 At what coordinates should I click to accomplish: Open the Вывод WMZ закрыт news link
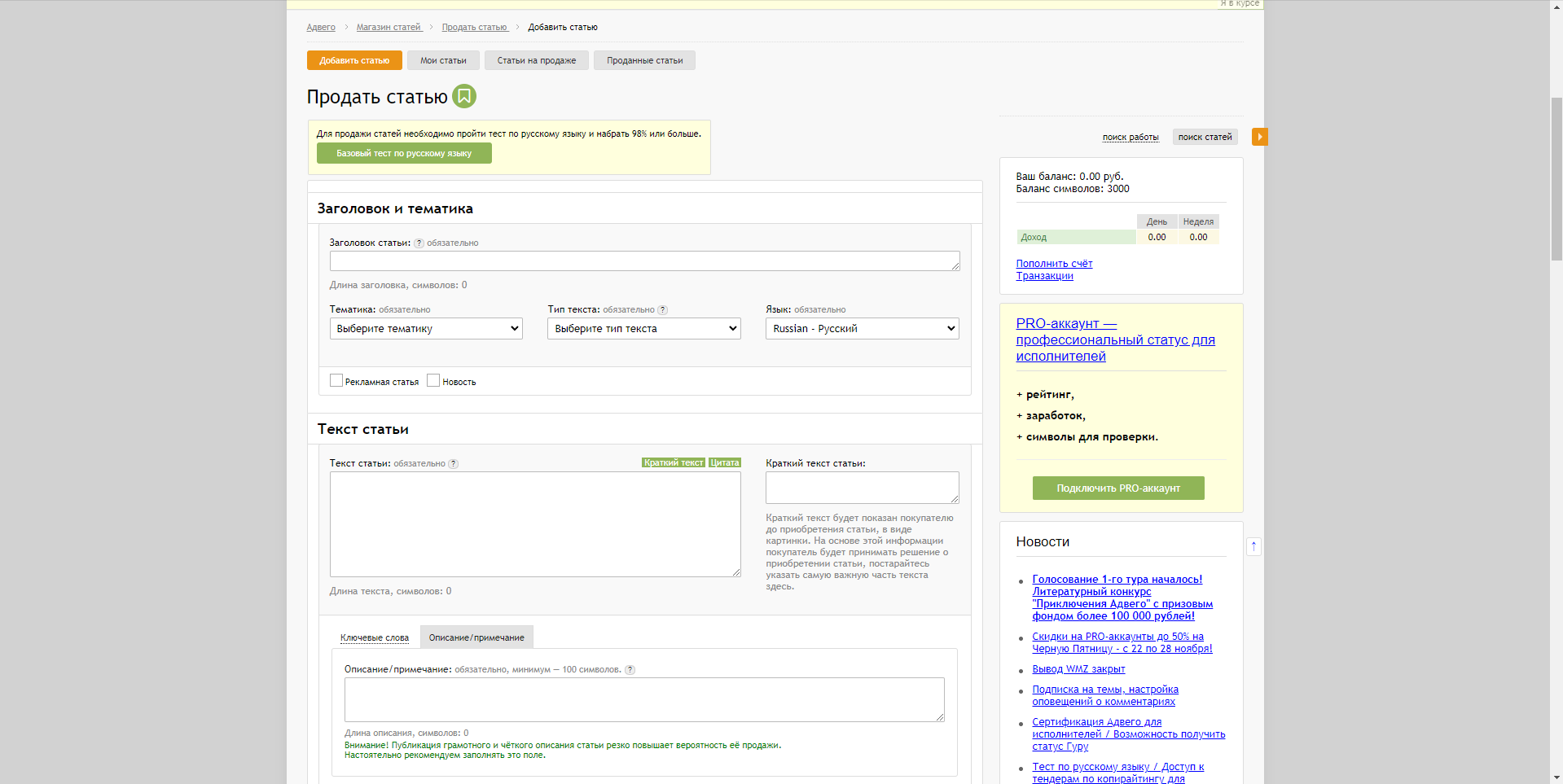1078,669
